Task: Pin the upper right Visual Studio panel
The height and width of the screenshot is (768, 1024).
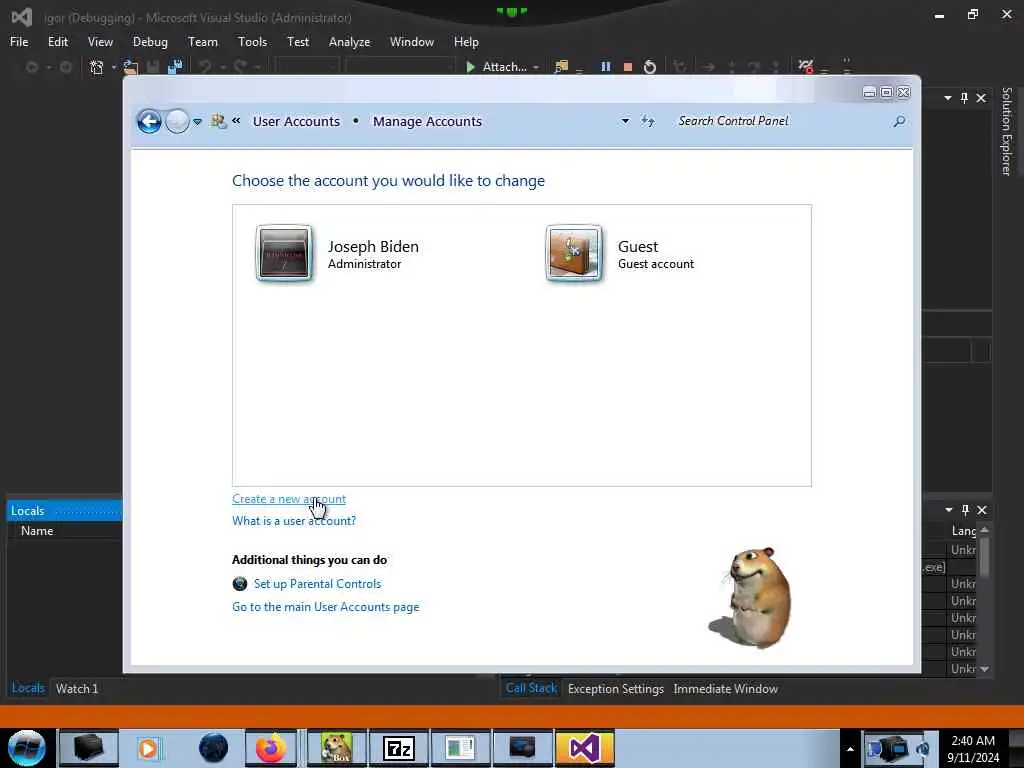Action: (x=964, y=98)
